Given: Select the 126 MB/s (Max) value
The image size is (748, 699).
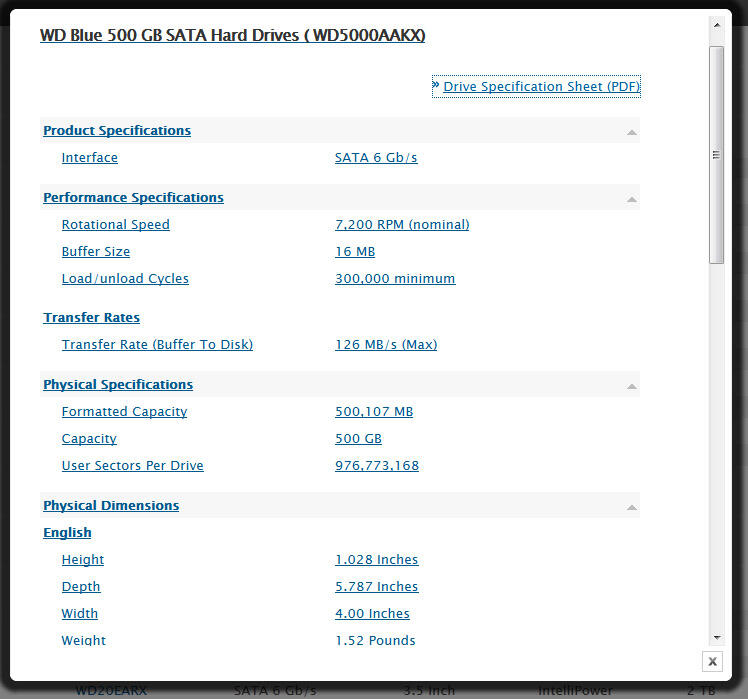Looking at the screenshot, I should point(386,344).
